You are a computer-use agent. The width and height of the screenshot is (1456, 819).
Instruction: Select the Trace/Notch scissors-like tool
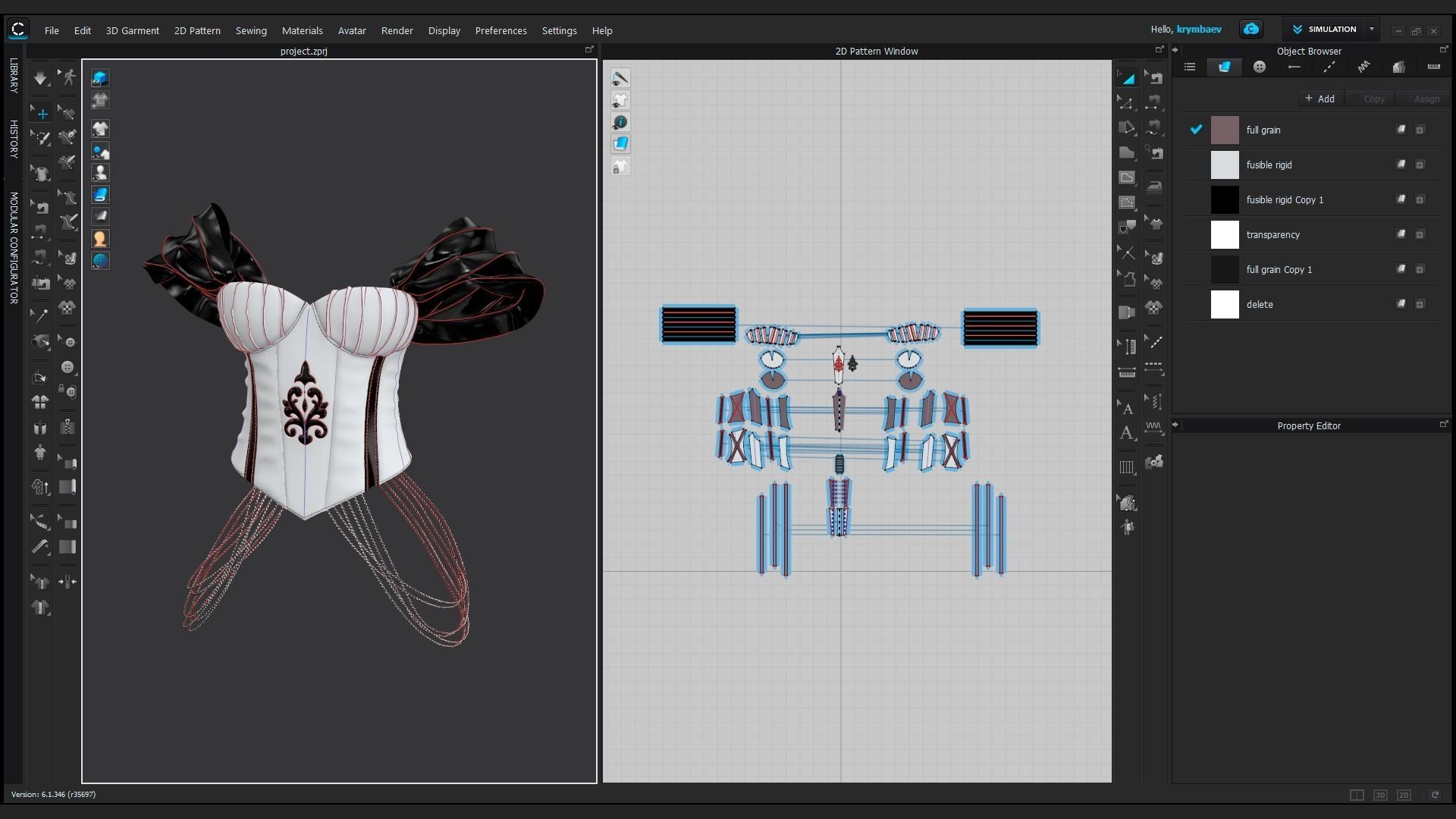(1127, 253)
